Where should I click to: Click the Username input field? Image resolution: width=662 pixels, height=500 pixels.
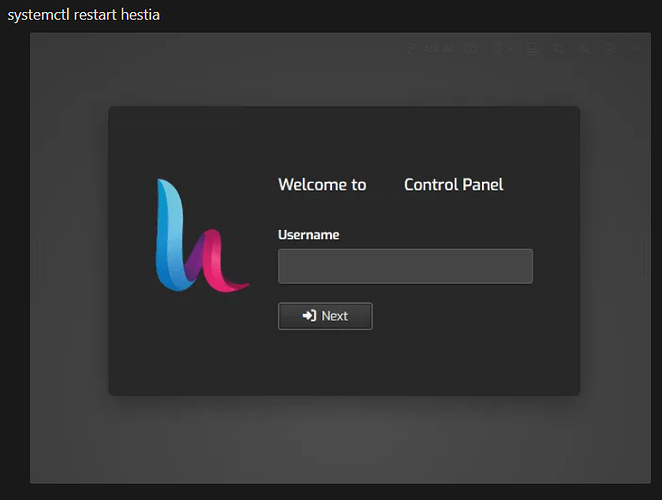point(405,266)
